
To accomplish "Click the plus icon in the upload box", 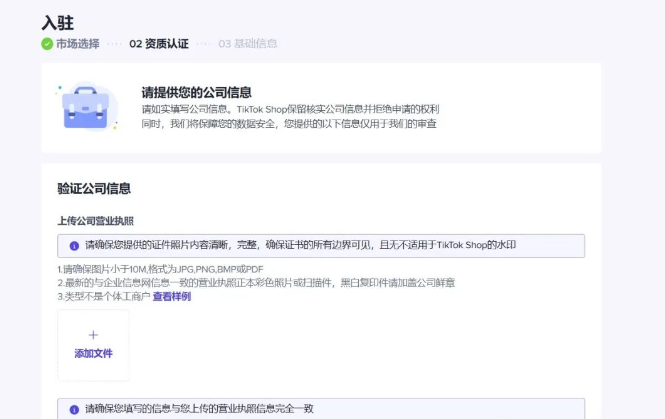I will [93, 336].
